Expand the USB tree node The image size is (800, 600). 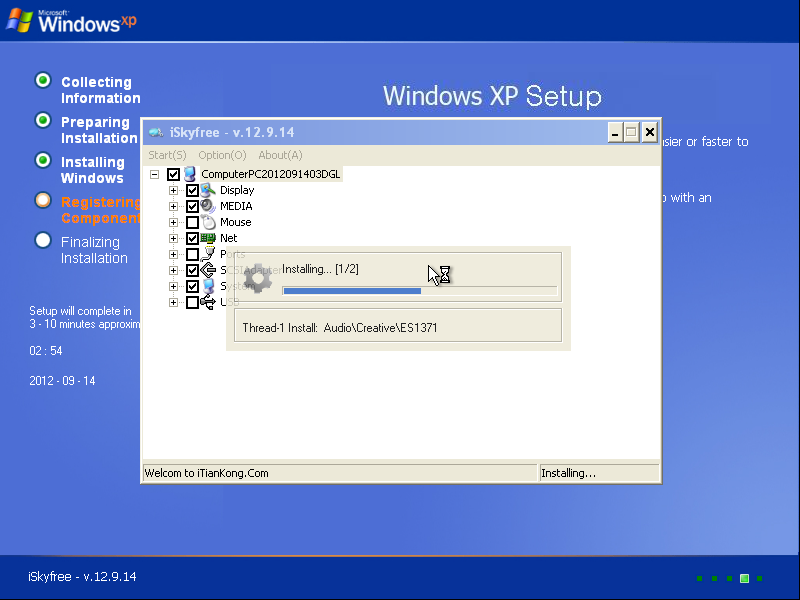(x=173, y=303)
